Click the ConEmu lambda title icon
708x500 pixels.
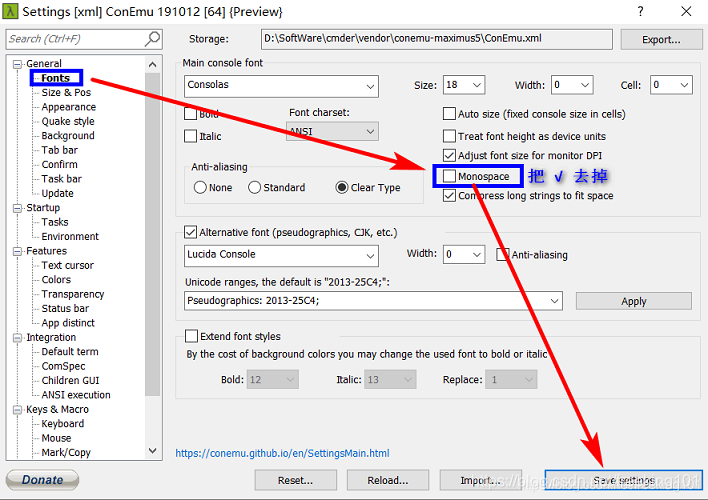point(10,11)
